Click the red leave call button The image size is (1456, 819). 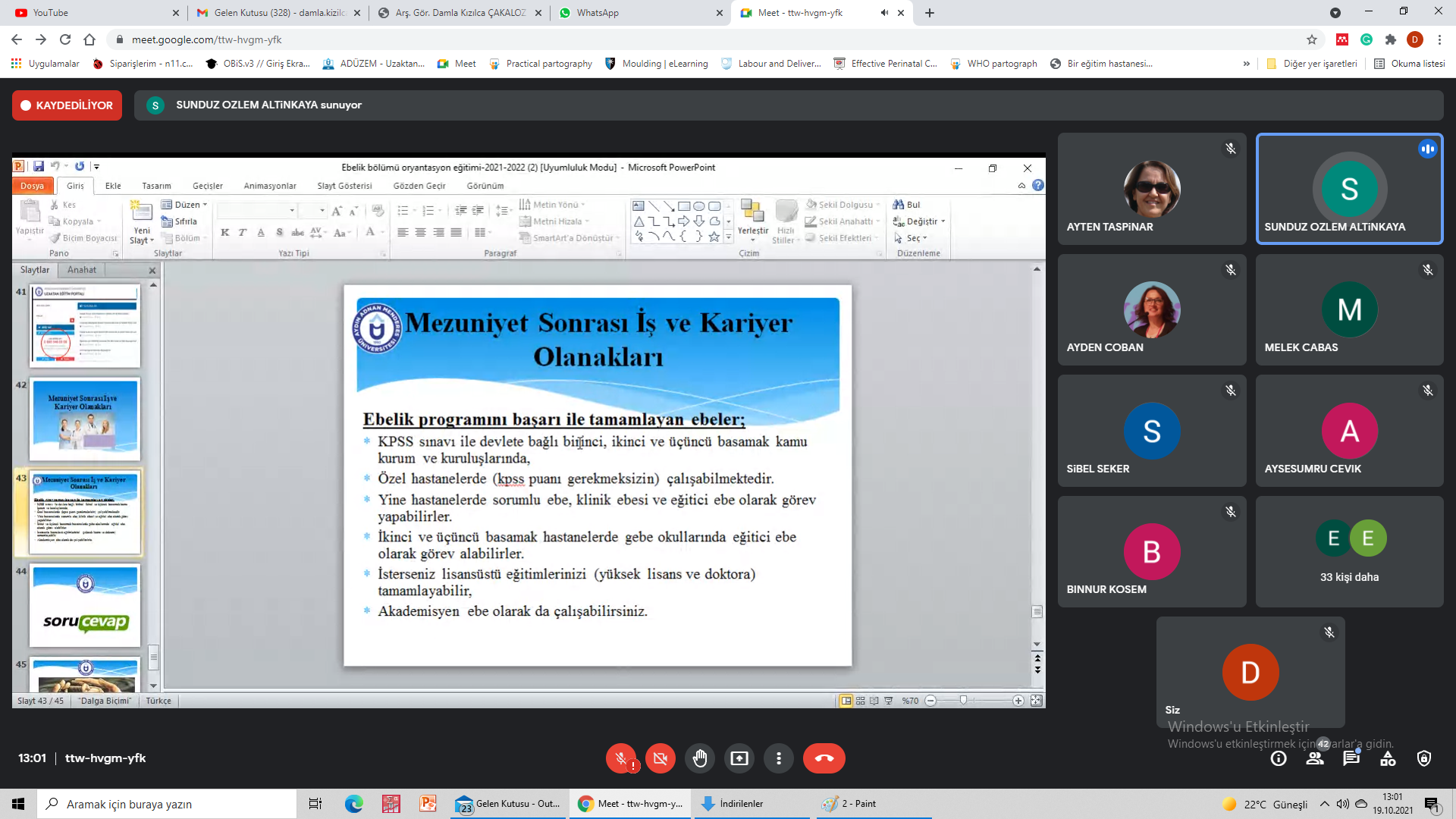(824, 758)
